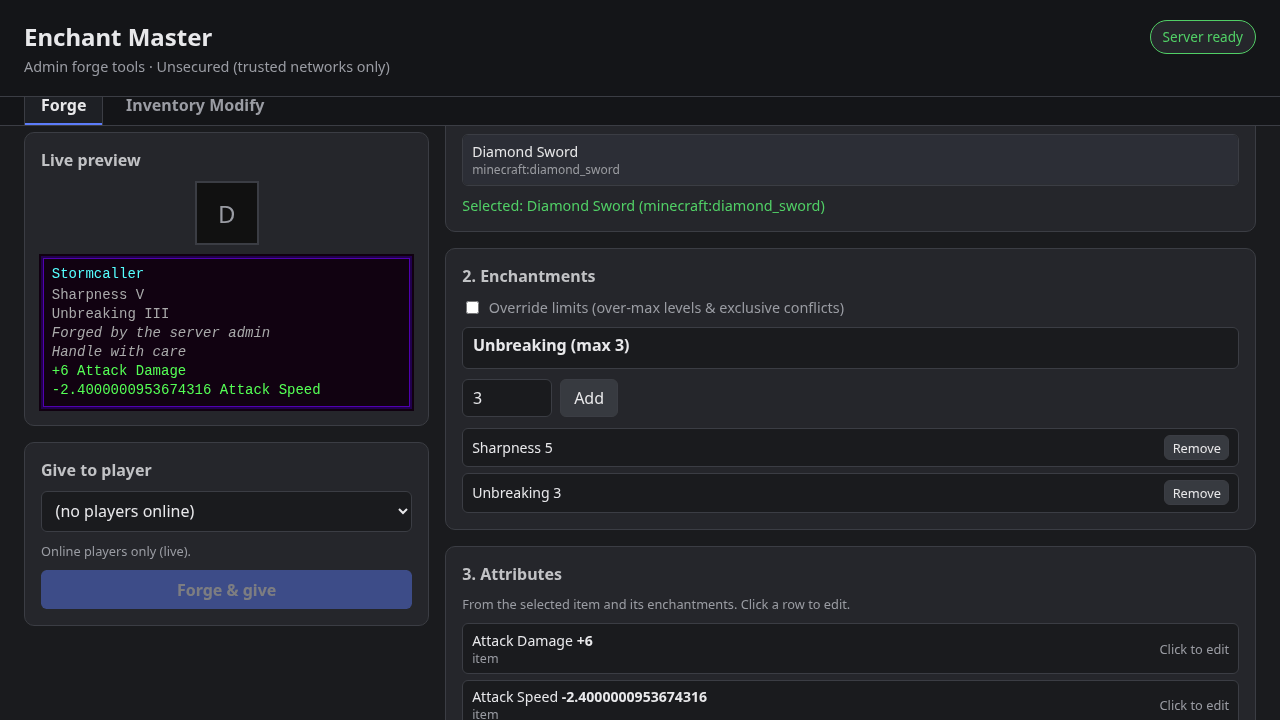Click Unbreaking III line in preview tooltip
Viewport: 1280px width, 720px height.
[x=111, y=314]
